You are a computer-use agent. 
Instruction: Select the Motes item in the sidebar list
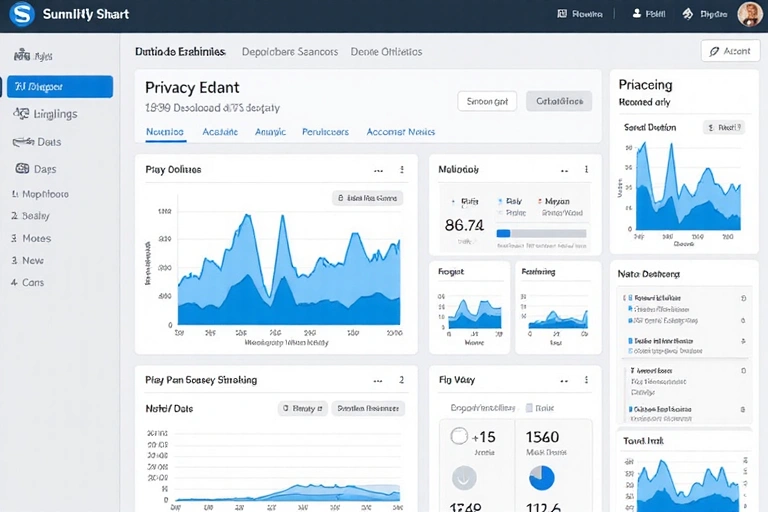36,238
